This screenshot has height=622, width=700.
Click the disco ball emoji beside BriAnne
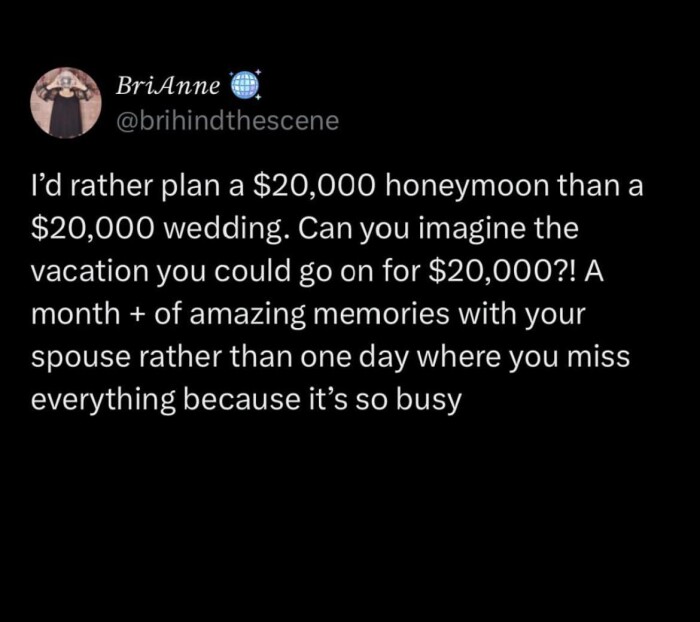coord(245,87)
